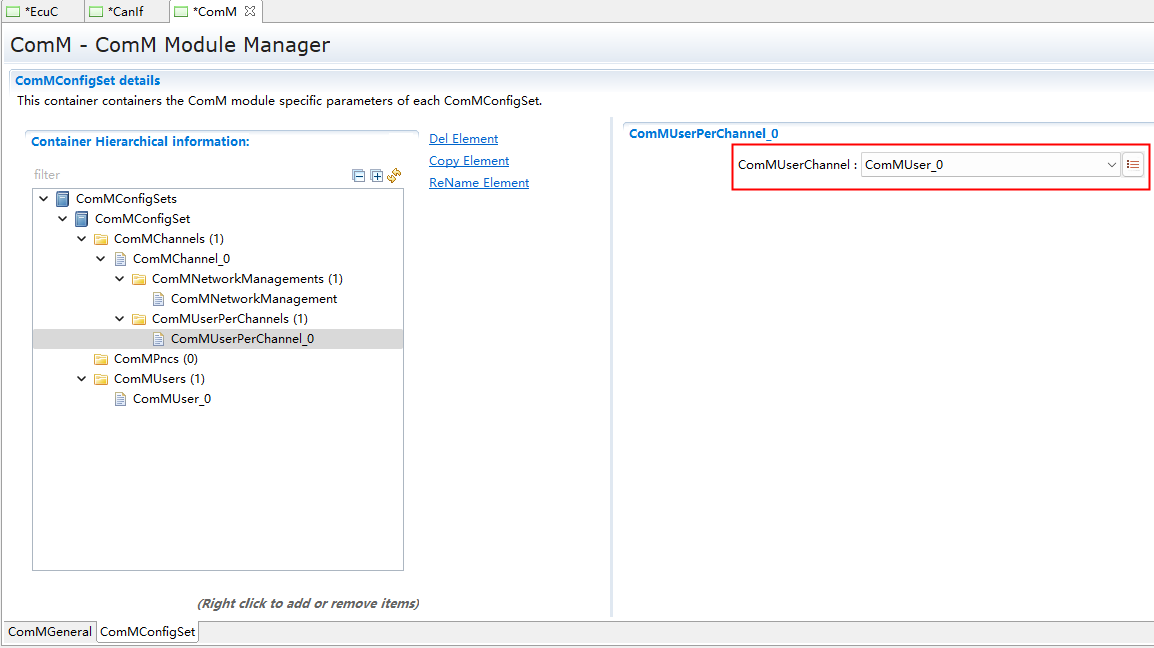The height and width of the screenshot is (648, 1154).
Task: Click the refresh/sync tree icon
Action: [394, 175]
